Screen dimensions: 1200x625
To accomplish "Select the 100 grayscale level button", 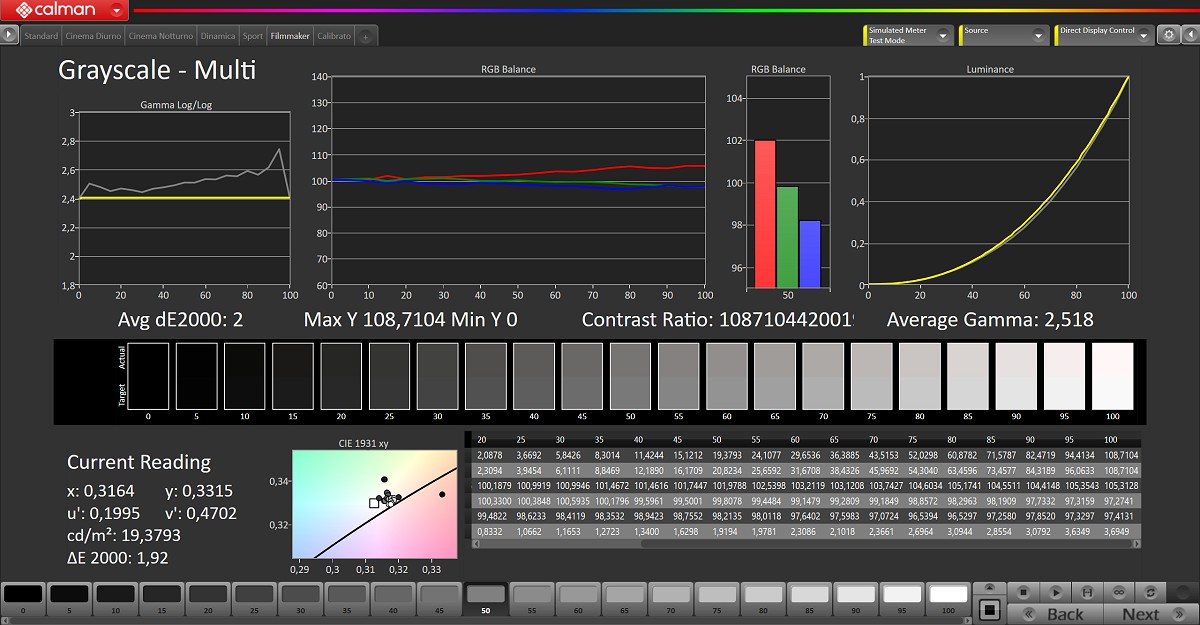I will click(948, 599).
